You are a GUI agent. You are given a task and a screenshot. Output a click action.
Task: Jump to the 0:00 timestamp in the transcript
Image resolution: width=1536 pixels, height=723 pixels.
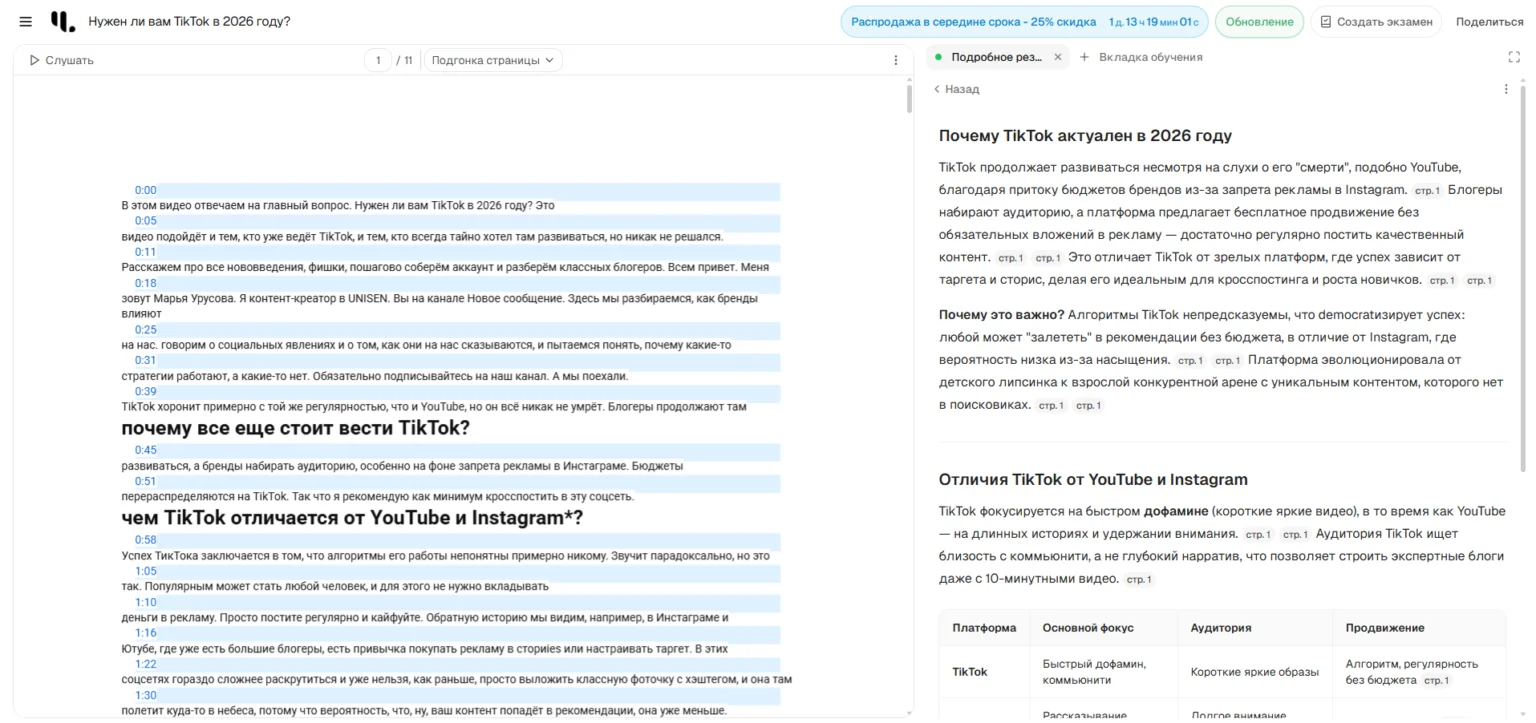pos(145,190)
